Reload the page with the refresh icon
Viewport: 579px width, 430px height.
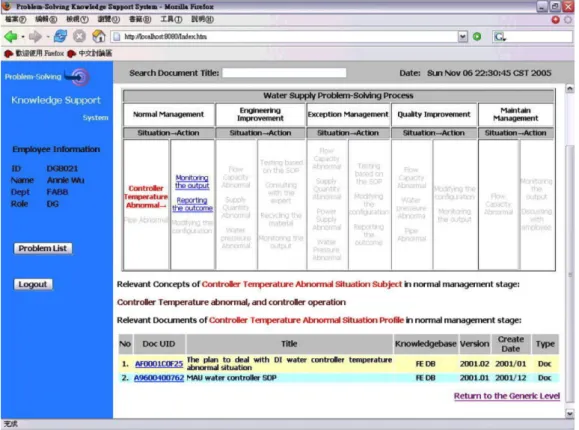[x=60, y=36]
